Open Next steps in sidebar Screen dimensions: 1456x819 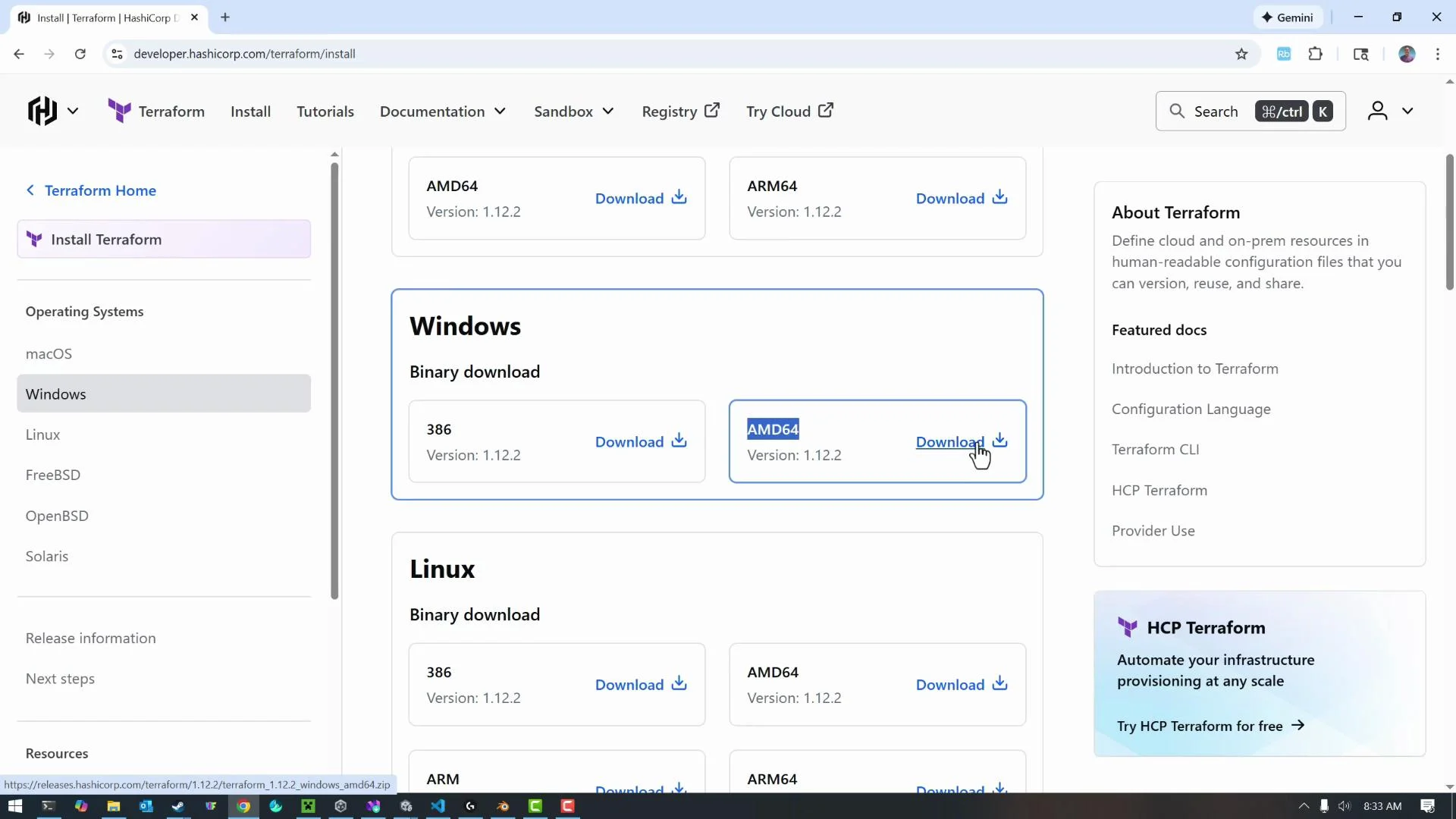coord(60,679)
